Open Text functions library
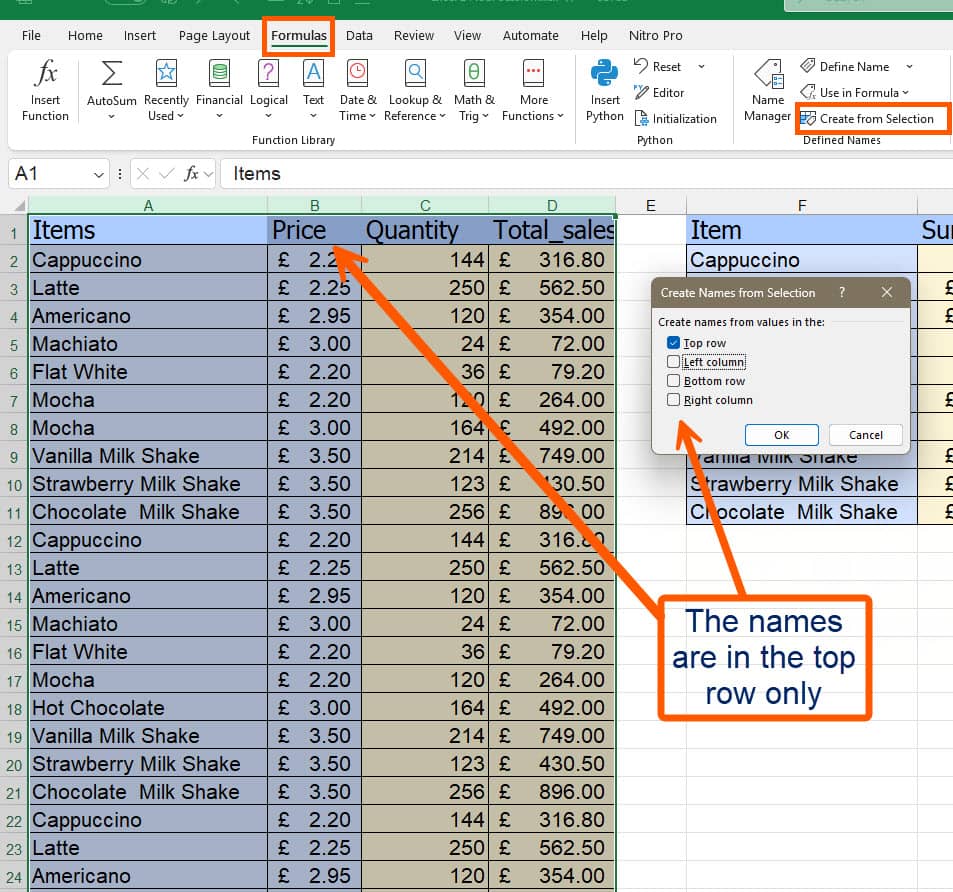 coord(314,90)
